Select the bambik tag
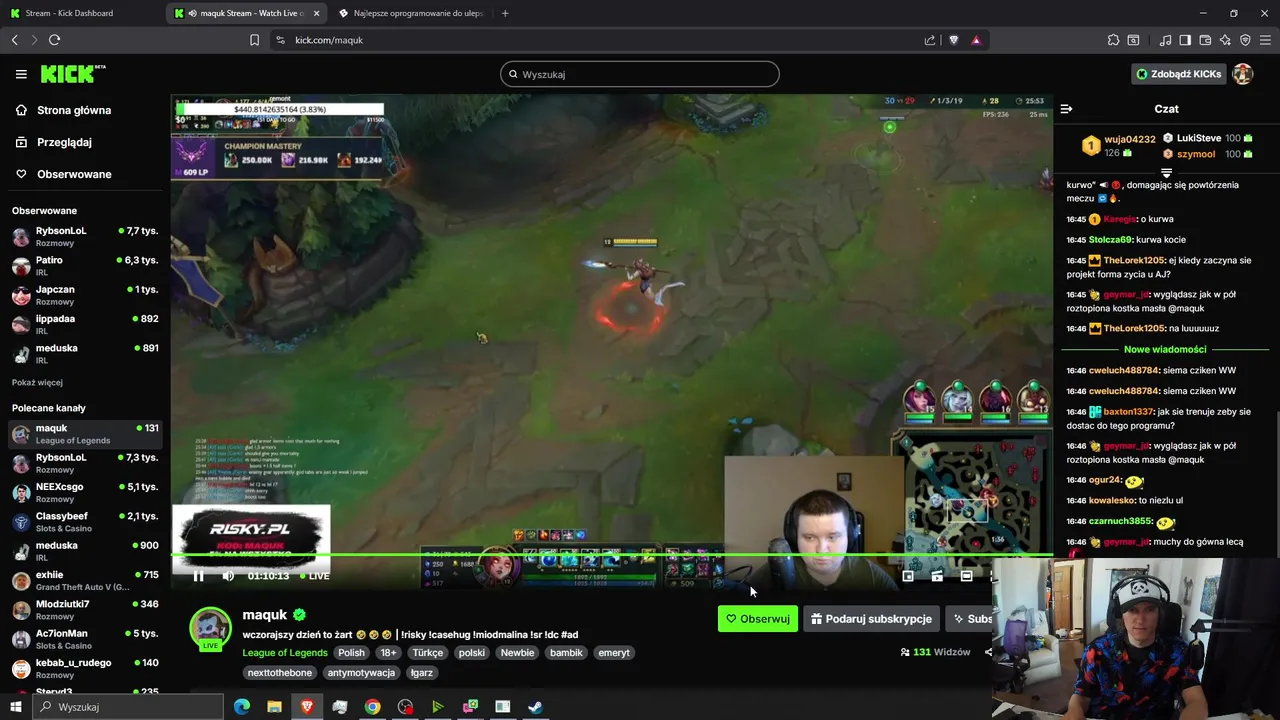 (566, 653)
